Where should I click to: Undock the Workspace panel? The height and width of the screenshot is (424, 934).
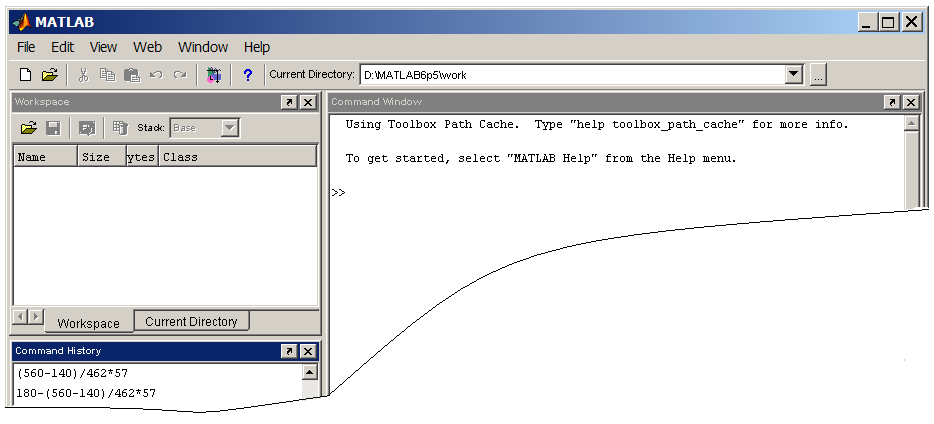[289, 102]
